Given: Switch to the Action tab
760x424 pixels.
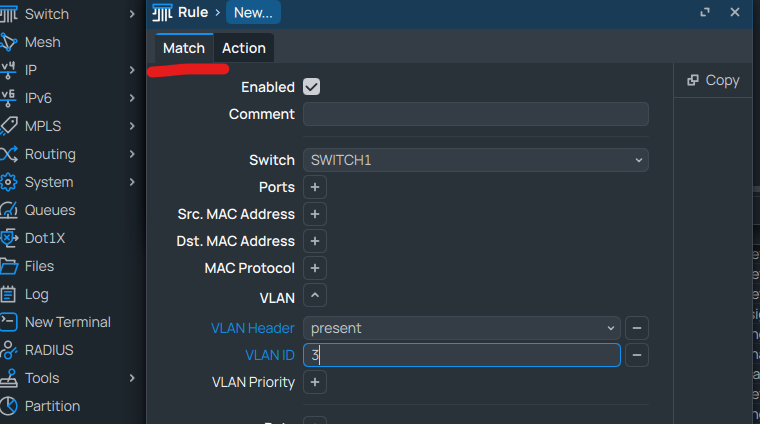Looking at the screenshot, I should pos(244,48).
